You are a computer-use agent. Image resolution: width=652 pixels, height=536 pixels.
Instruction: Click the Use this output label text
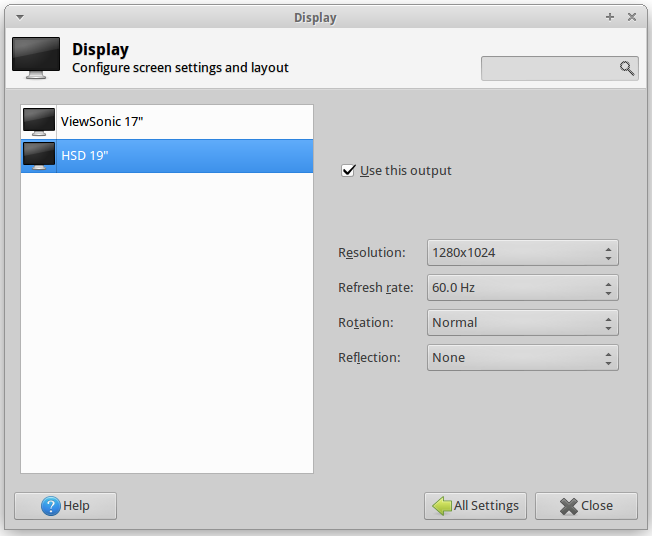tap(405, 171)
